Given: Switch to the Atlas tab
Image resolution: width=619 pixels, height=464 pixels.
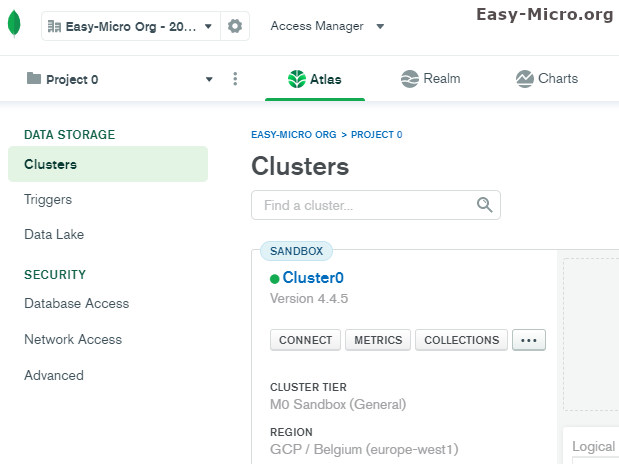Looking at the screenshot, I should [315, 79].
